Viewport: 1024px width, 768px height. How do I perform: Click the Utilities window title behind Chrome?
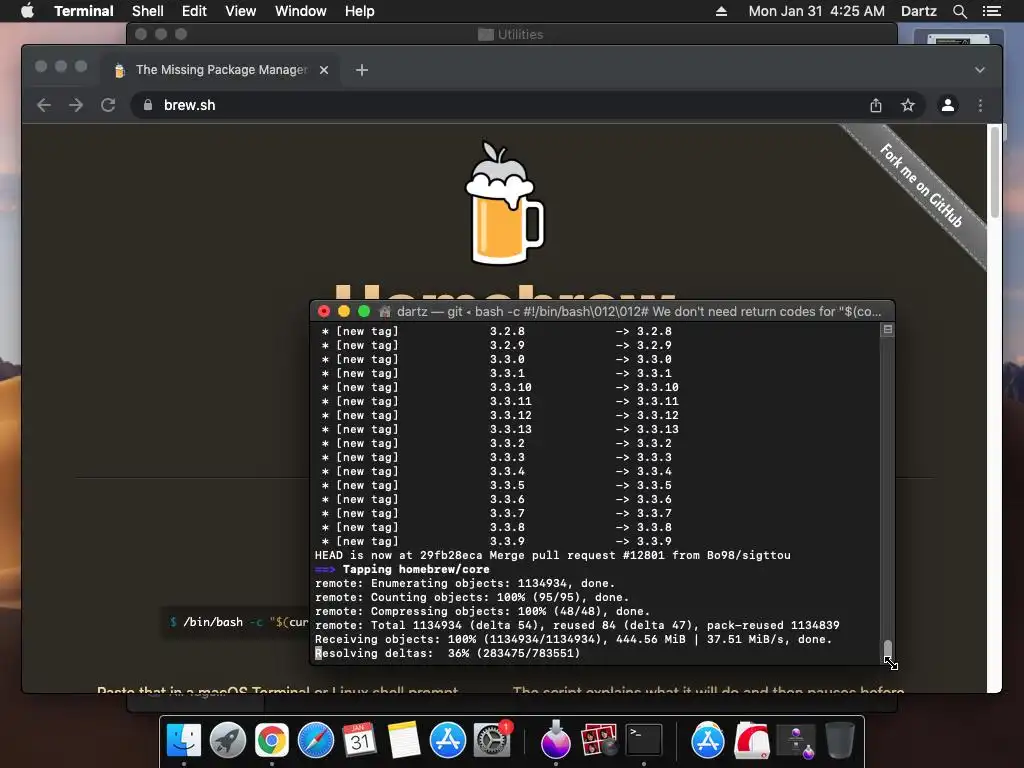[511, 34]
